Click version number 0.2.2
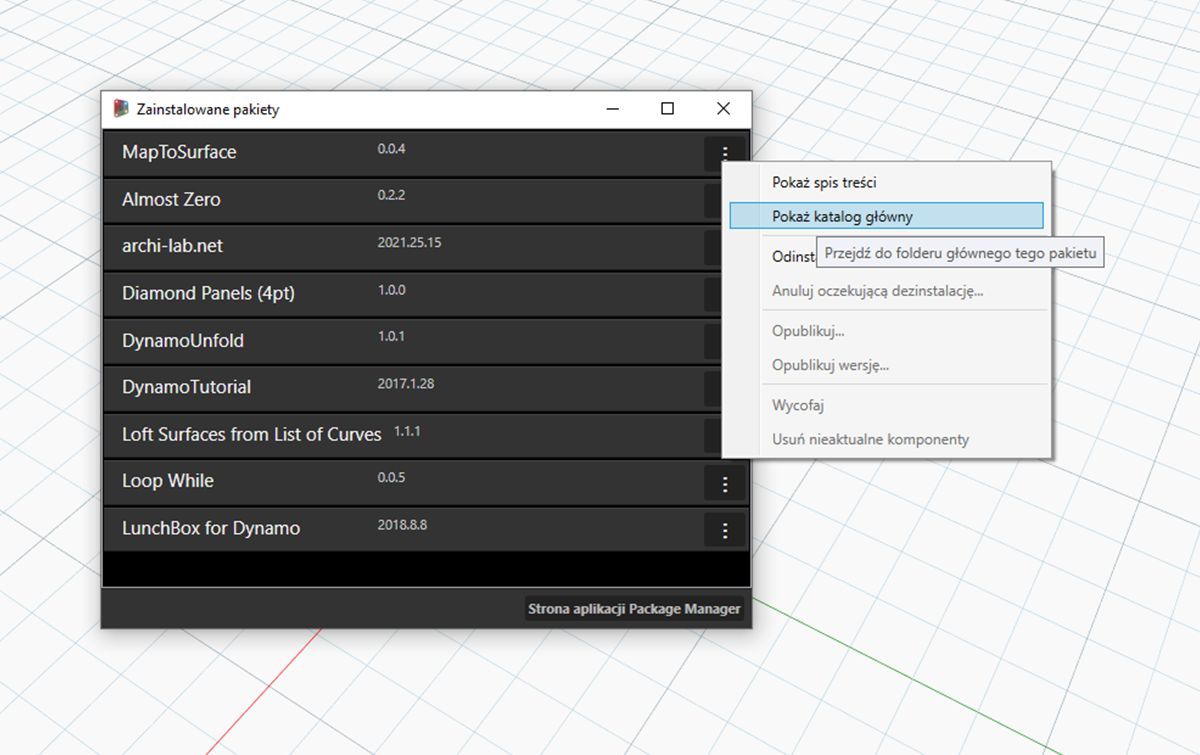Image resolution: width=1200 pixels, height=755 pixels. pyautogui.click(x=391, y=195)
